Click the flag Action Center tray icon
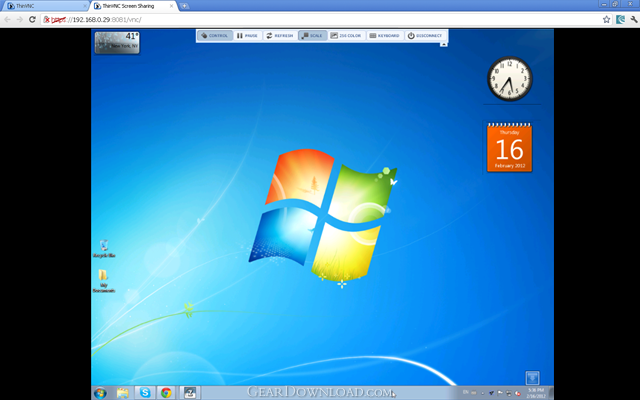Viewport: 640px width, 400px height. point(500,393)
